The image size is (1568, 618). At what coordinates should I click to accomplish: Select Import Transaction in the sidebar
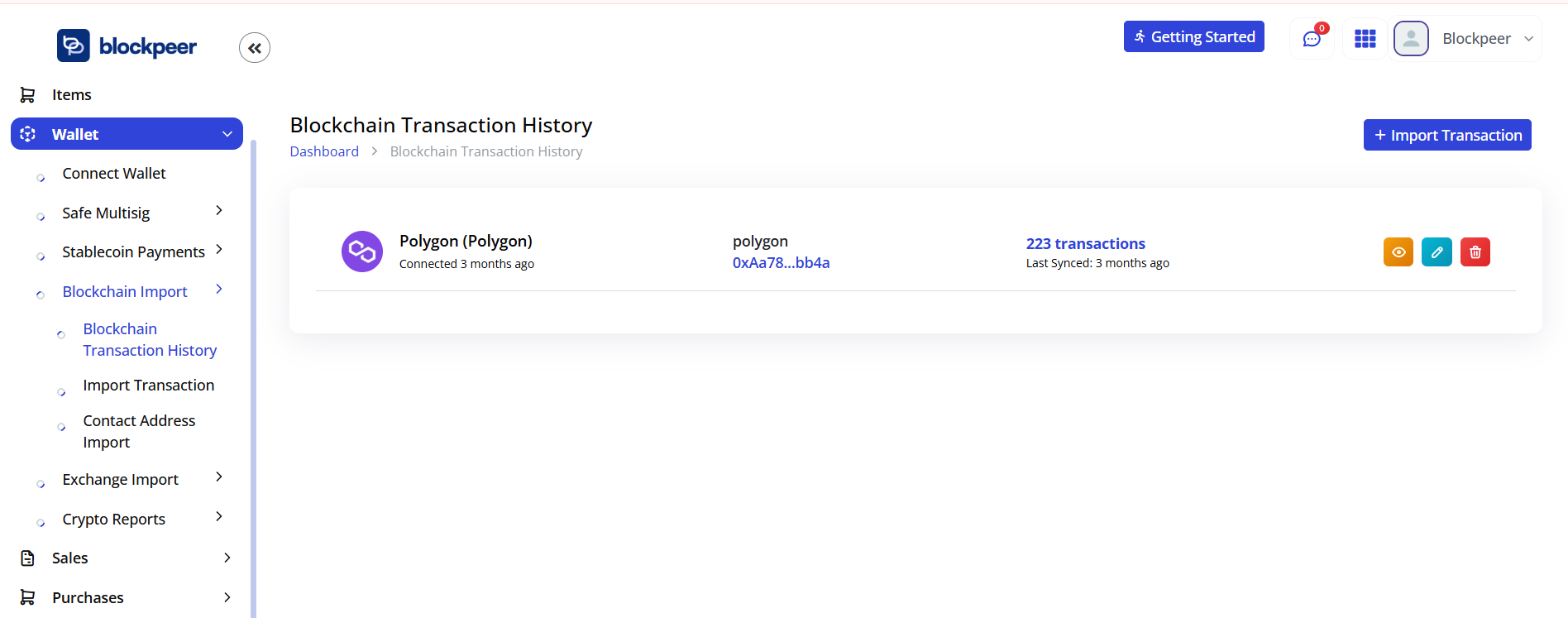coord(148,386)
